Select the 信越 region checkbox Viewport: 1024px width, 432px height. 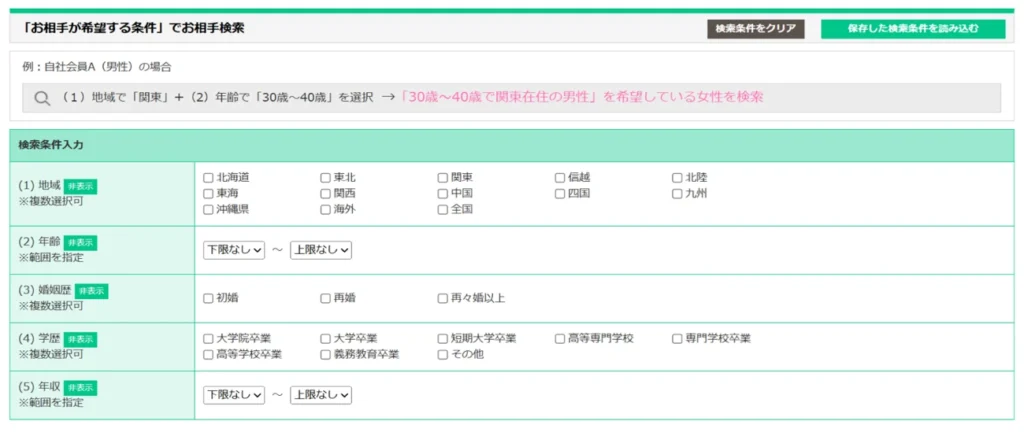pos(560,177)
